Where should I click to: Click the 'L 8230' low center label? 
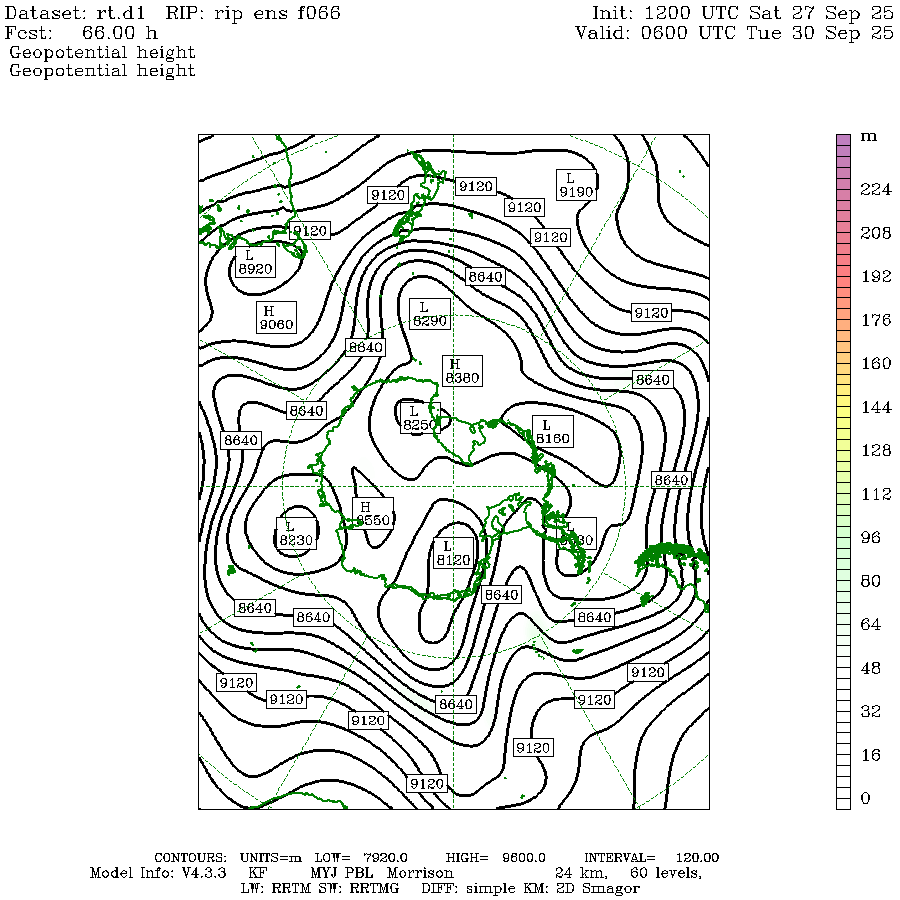click(x=296, y=533)
